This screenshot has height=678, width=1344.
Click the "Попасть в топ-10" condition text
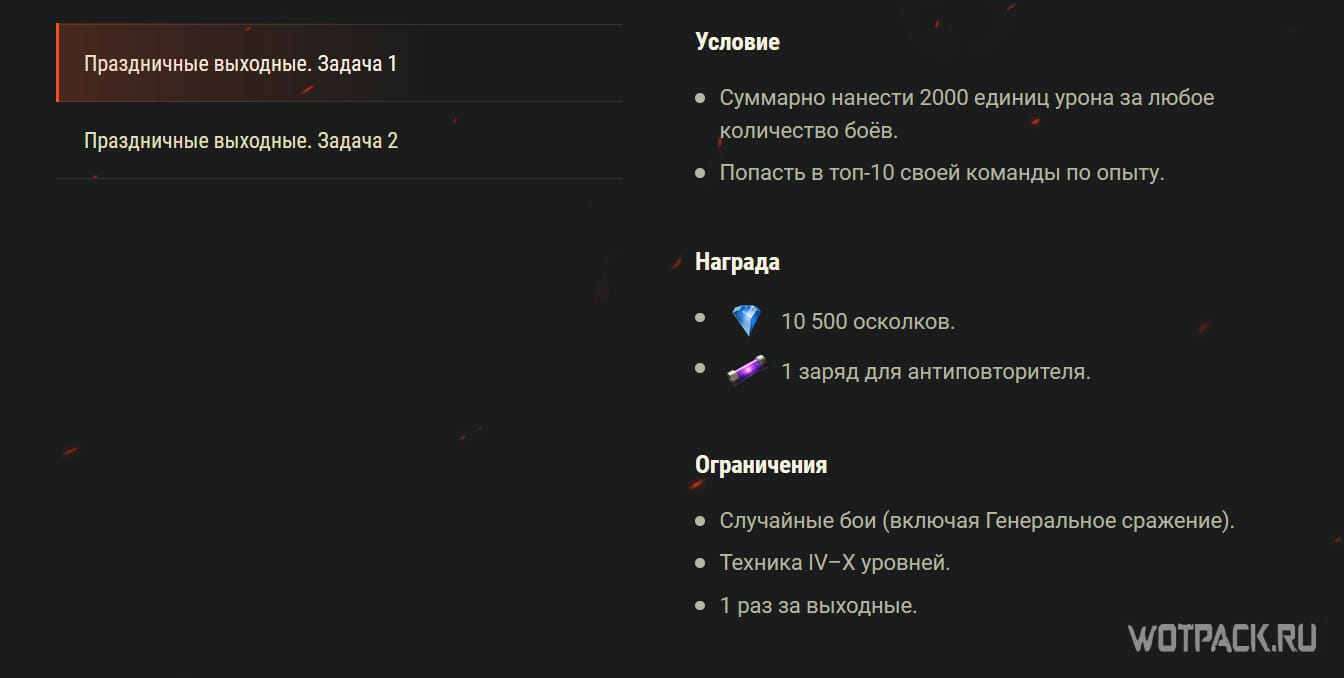942,173
